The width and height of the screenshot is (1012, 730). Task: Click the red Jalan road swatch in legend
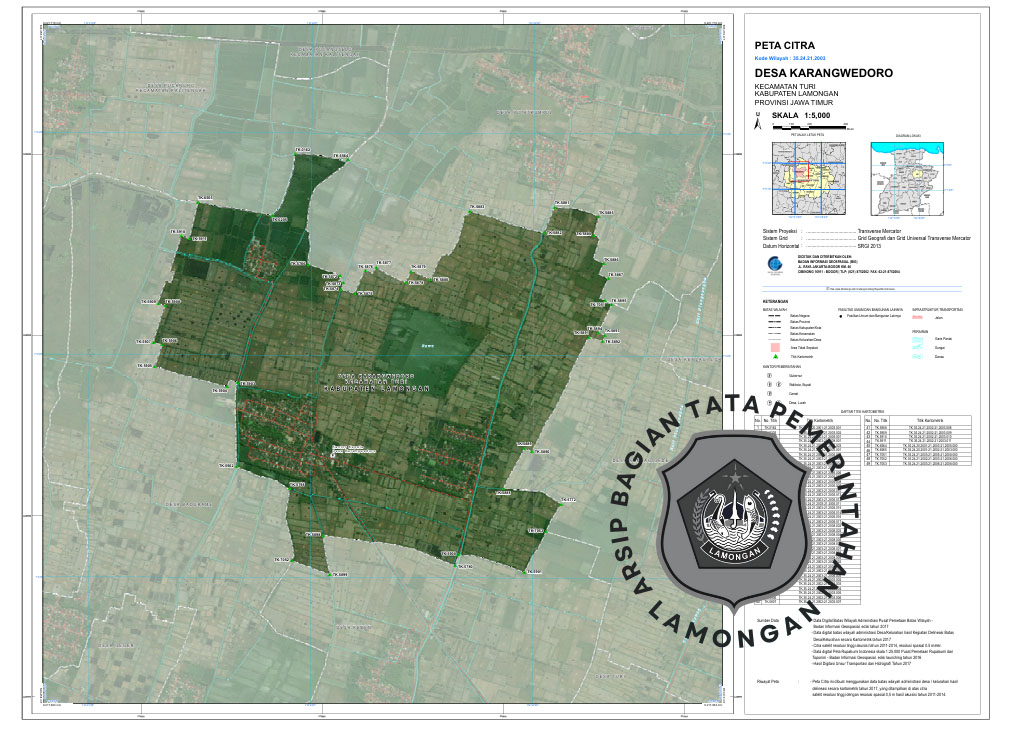[918, 317]
